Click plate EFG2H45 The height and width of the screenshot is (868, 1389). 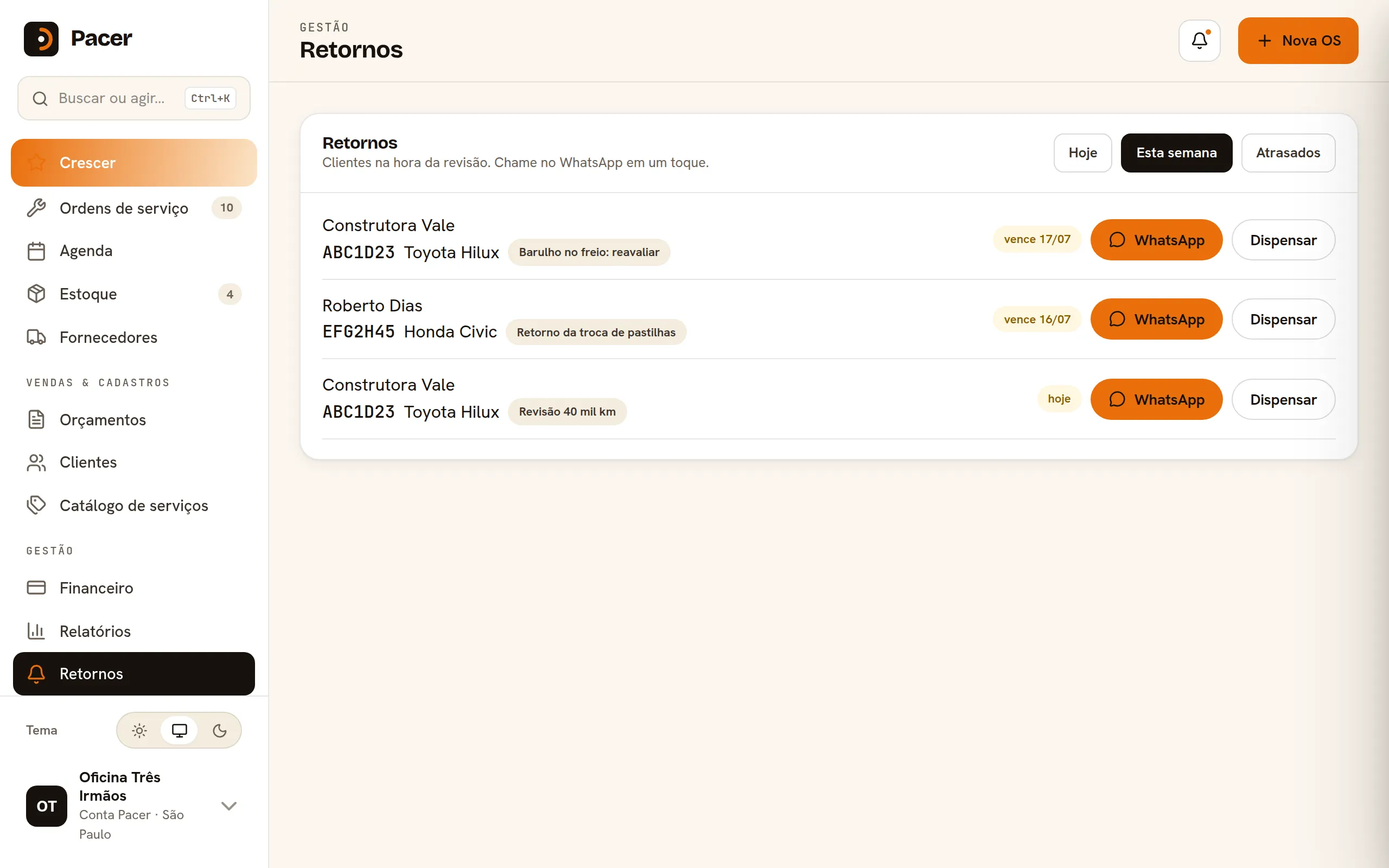pyautogui.click(x=359, y=332)
